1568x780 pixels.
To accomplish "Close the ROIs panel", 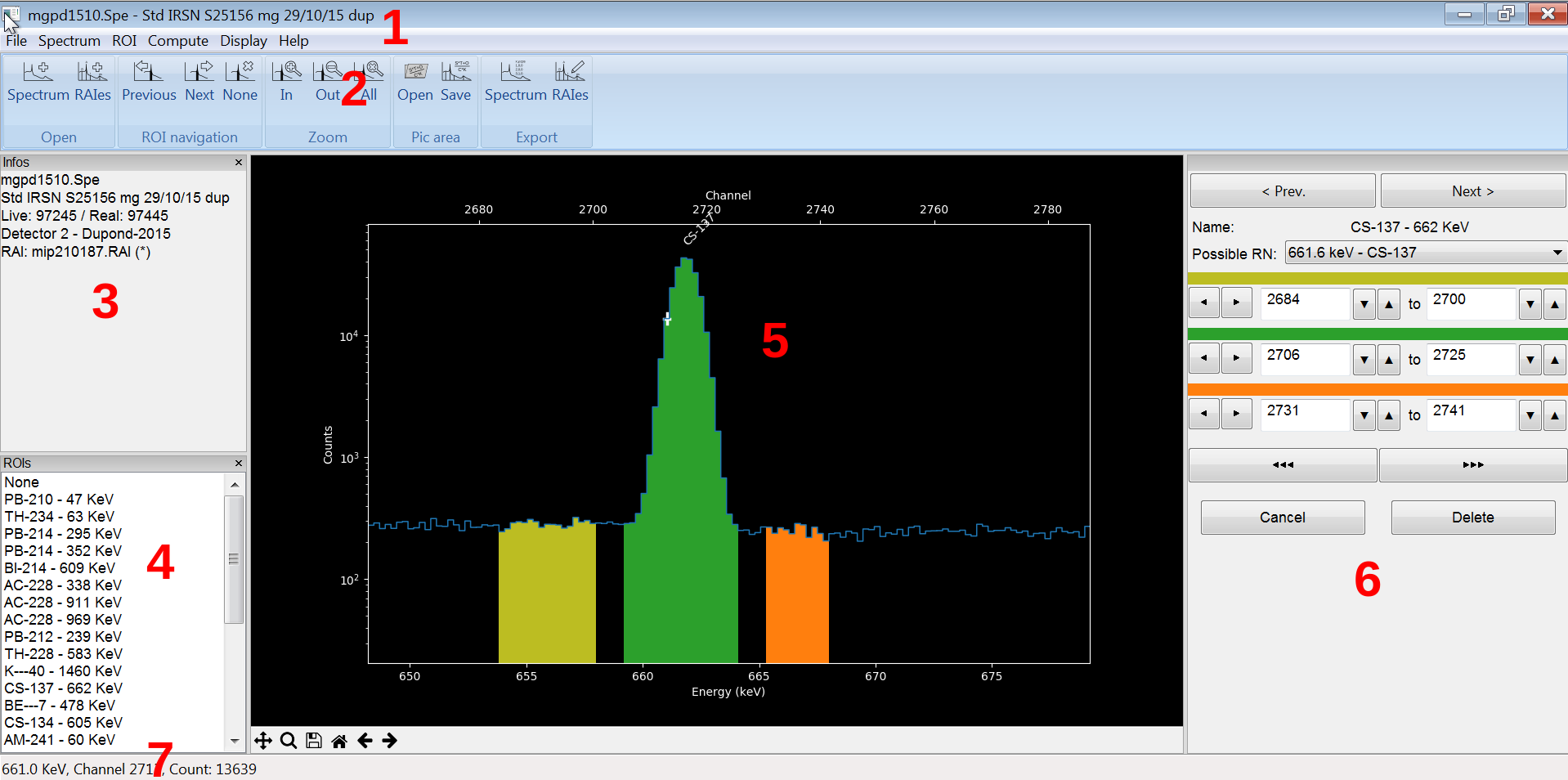I will click(x=239, y=463).
